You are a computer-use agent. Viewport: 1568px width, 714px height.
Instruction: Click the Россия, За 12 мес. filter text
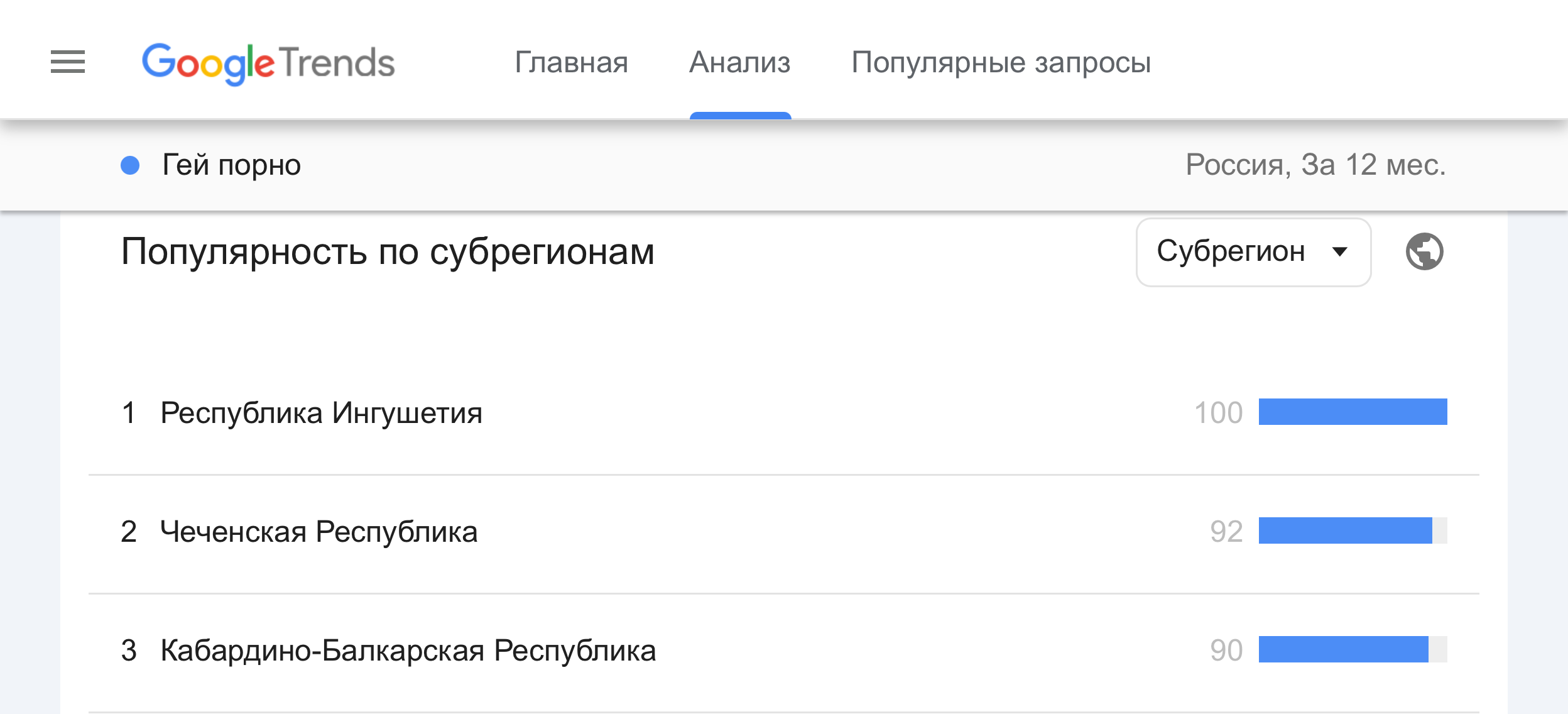[1315, 165]
